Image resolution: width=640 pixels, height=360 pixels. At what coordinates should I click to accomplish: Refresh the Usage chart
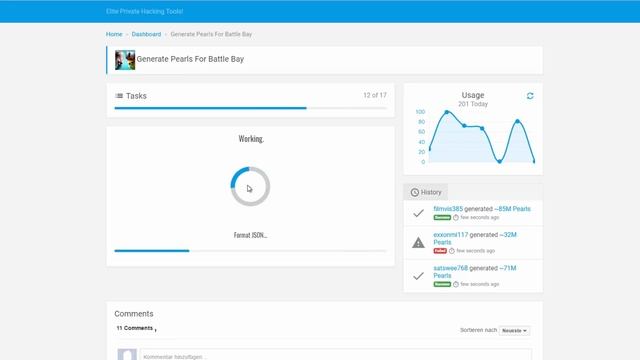pos(530,96)
